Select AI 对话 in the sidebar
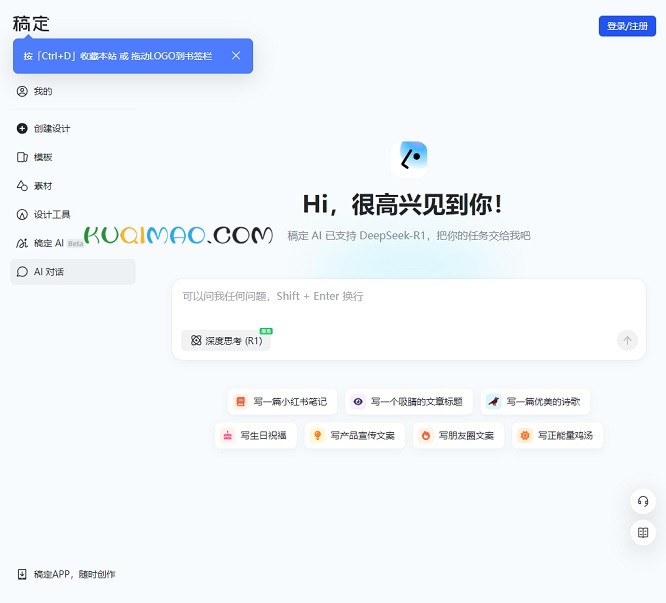This screenshot has width=666, height=603. [73, 272]
